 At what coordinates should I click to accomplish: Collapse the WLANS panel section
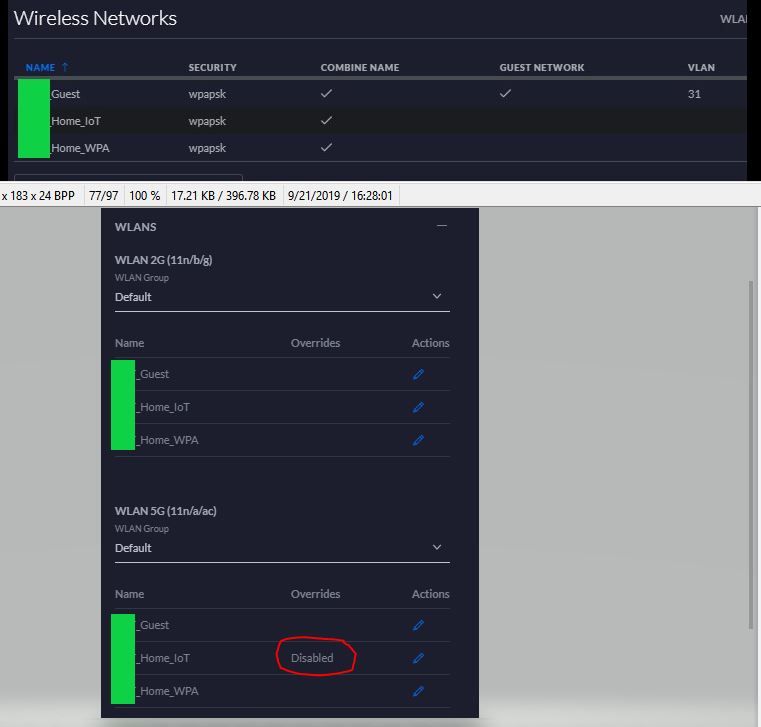point(441,226)
